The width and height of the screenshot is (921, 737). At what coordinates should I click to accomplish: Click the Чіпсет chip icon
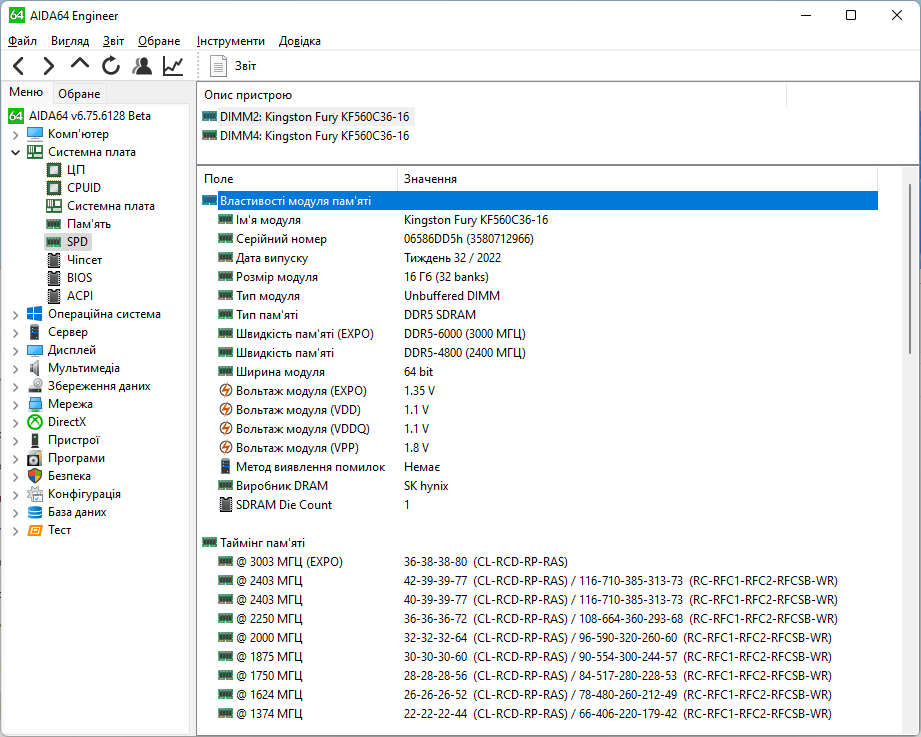[53, 260]
